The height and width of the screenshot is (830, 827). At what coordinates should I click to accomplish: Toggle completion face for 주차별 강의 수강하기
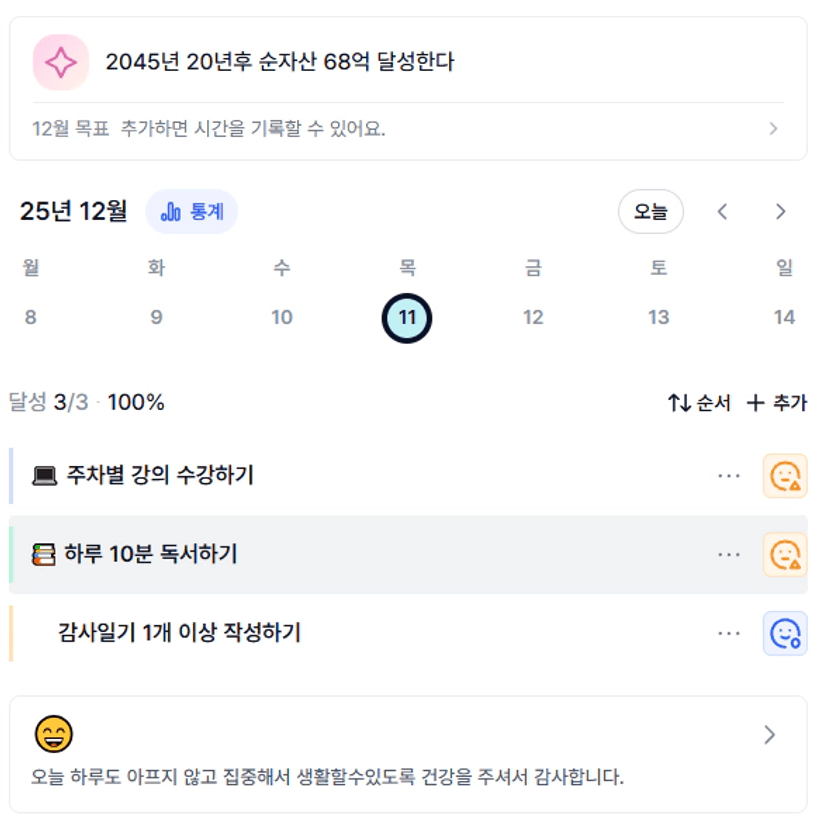point(785,475)
